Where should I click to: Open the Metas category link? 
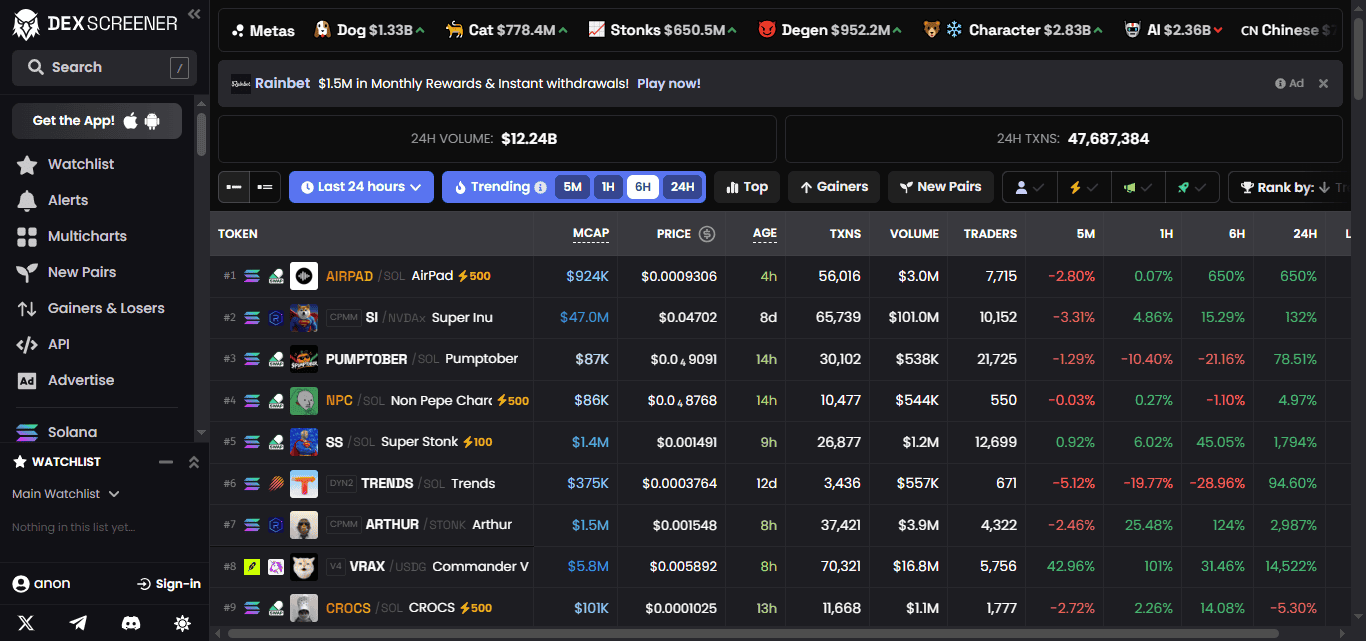(x=263, y=30)
